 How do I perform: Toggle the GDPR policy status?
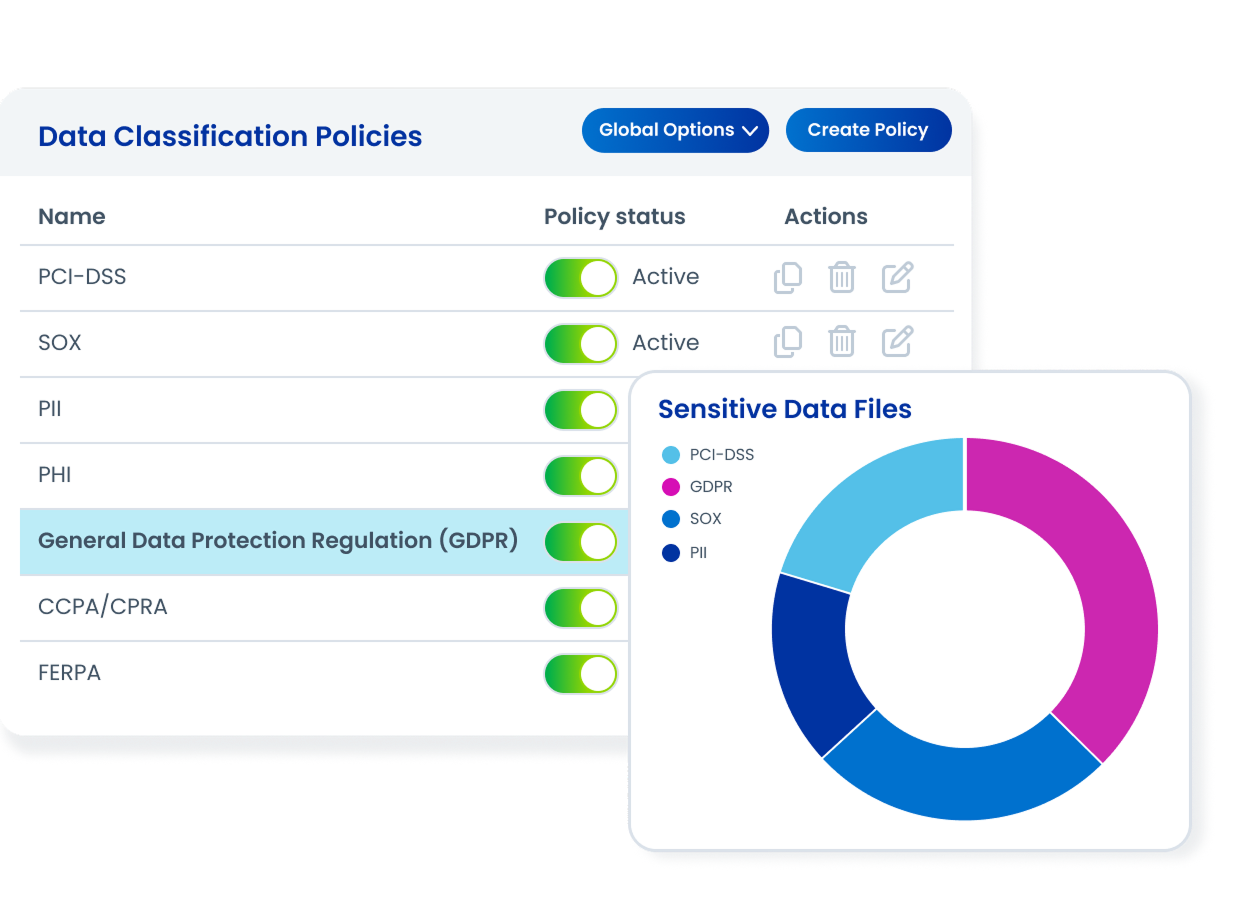point(581,541)
